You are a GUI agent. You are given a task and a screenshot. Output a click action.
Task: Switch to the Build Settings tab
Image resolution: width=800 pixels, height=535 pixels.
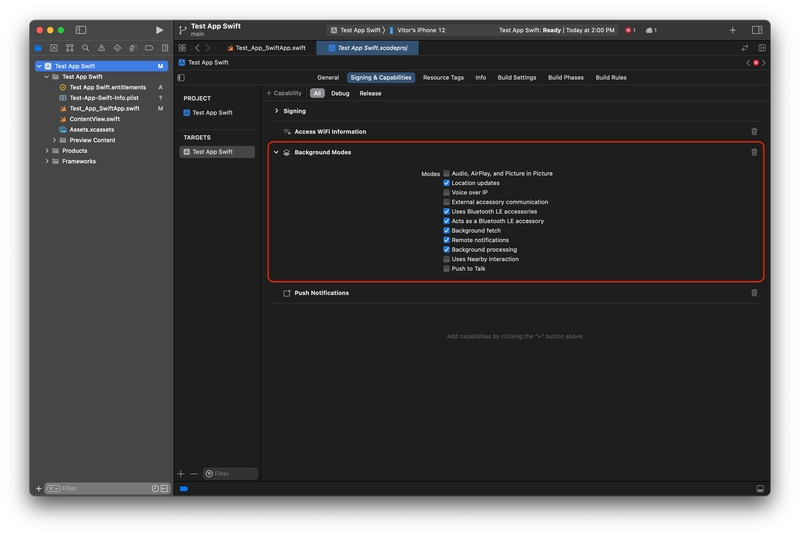coord(517,77)
